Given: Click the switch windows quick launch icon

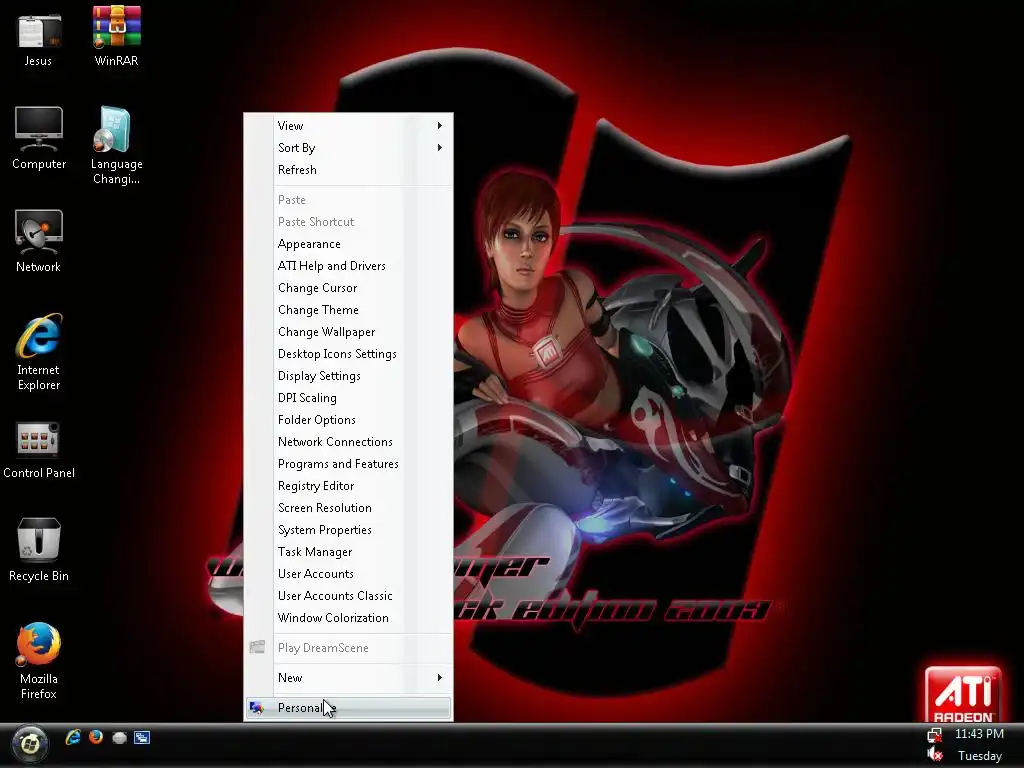Looking at the screenshot, I should 142,738.
